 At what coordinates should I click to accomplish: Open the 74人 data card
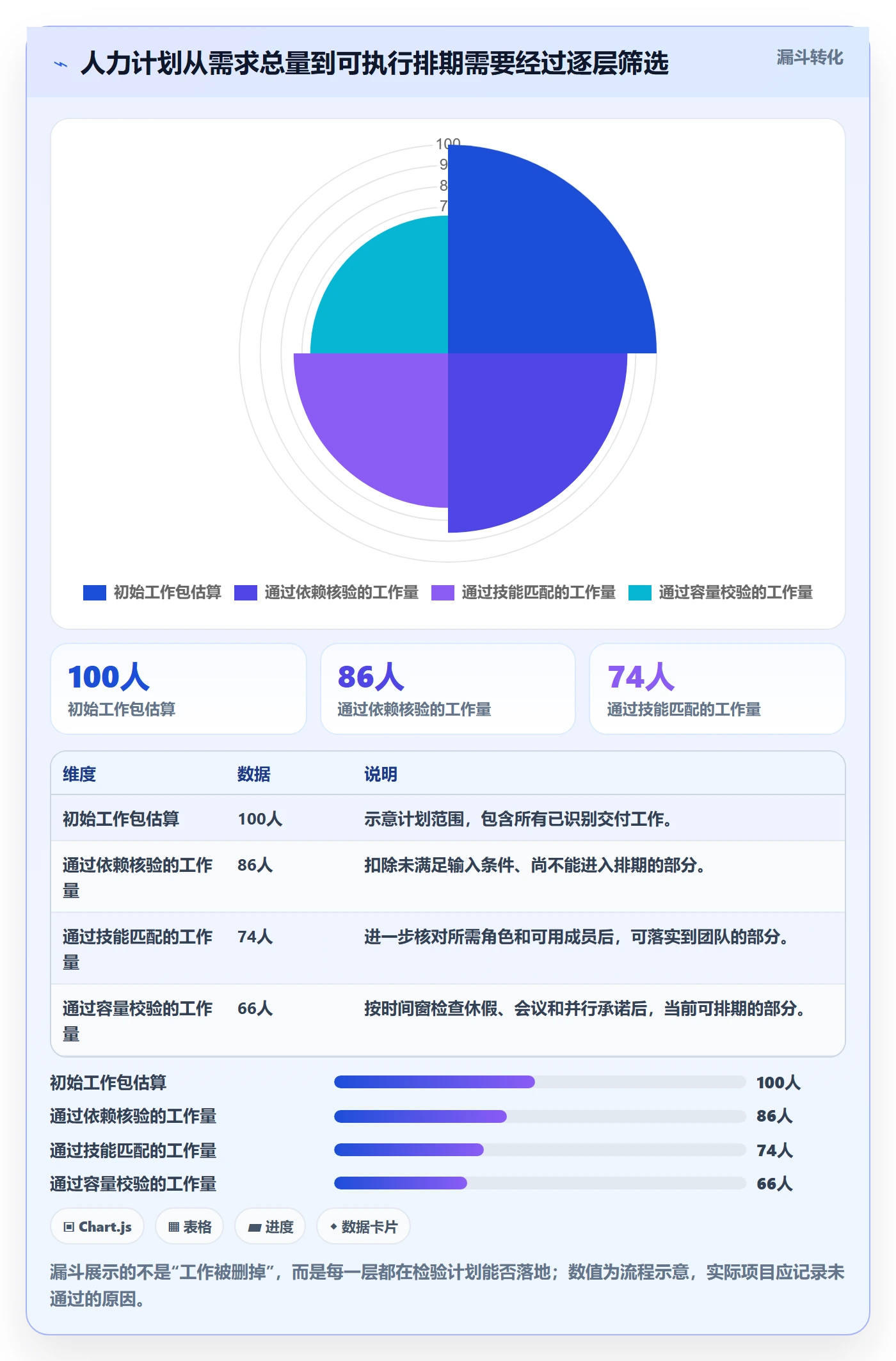717,689
